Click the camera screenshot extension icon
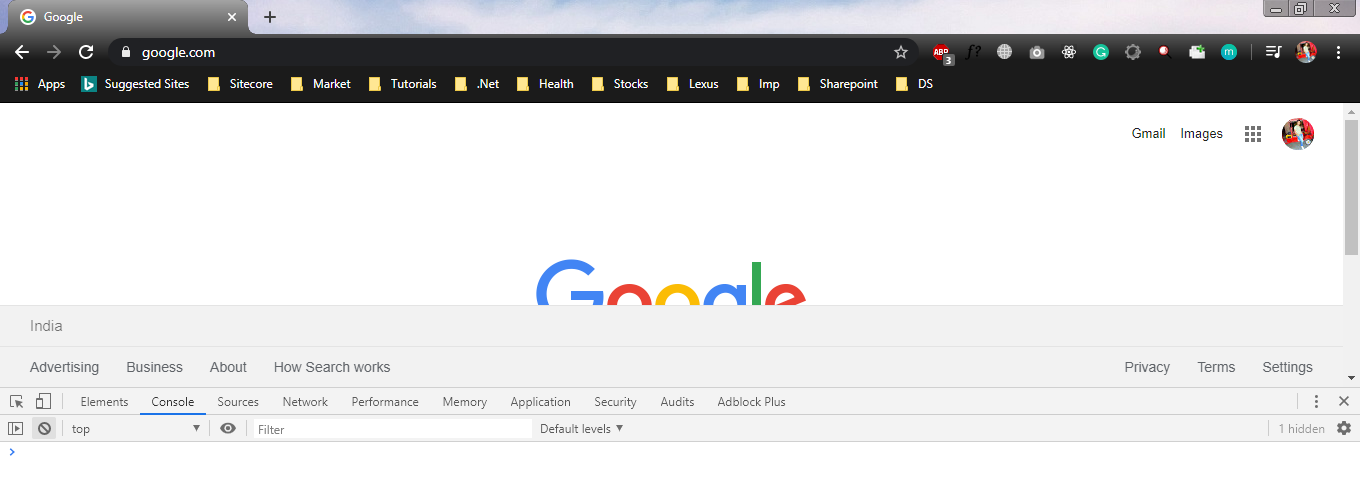 [x=1037, y=52]
